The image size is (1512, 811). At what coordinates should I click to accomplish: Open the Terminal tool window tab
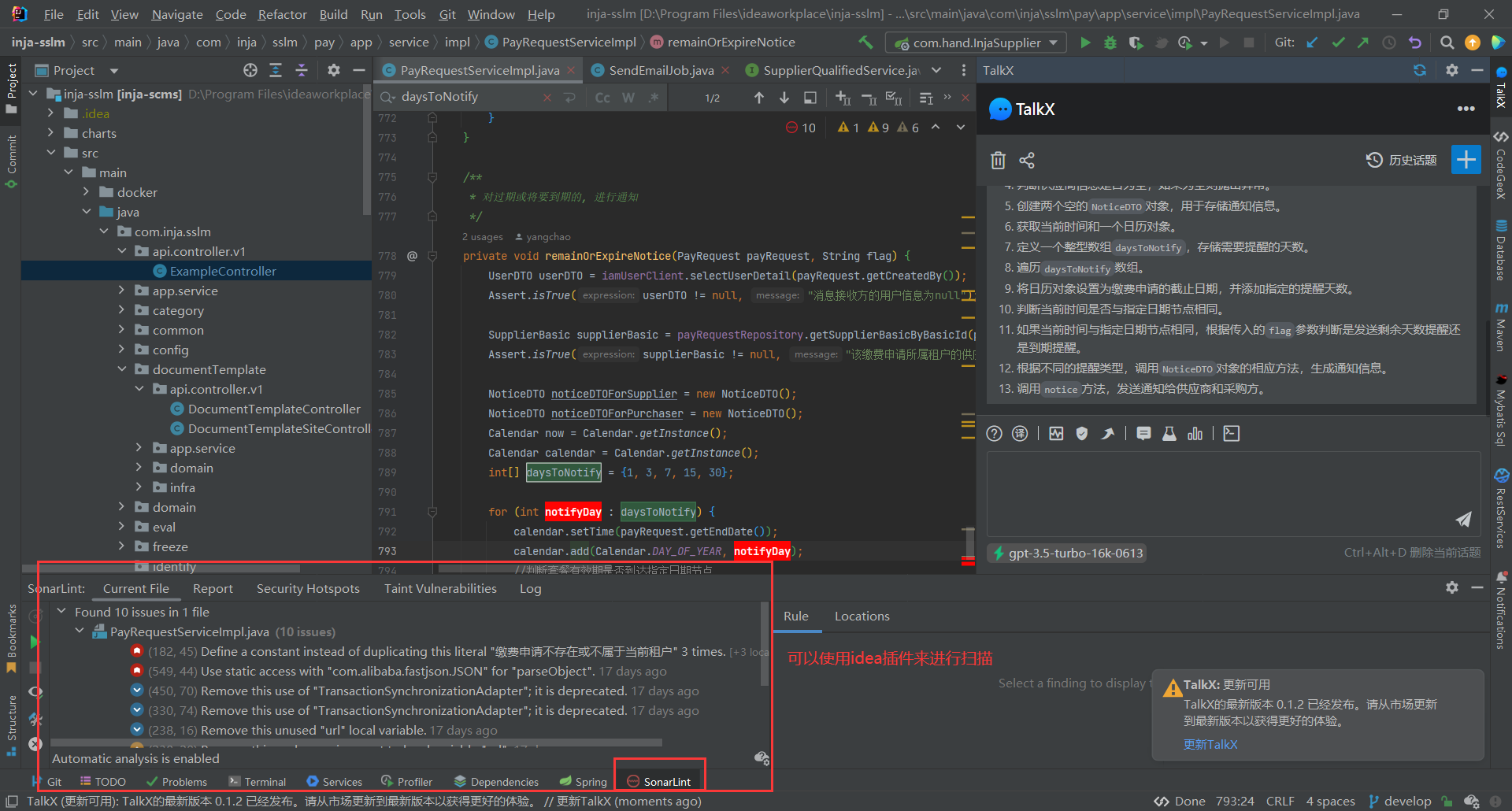[257, 781]
